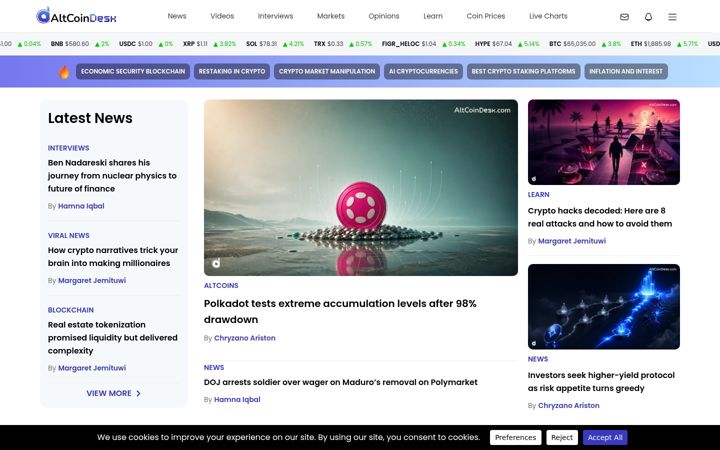720x450 pixels.
Task: Click FIGR_HELOC ticker entry
Action: (x=423, y=44)
